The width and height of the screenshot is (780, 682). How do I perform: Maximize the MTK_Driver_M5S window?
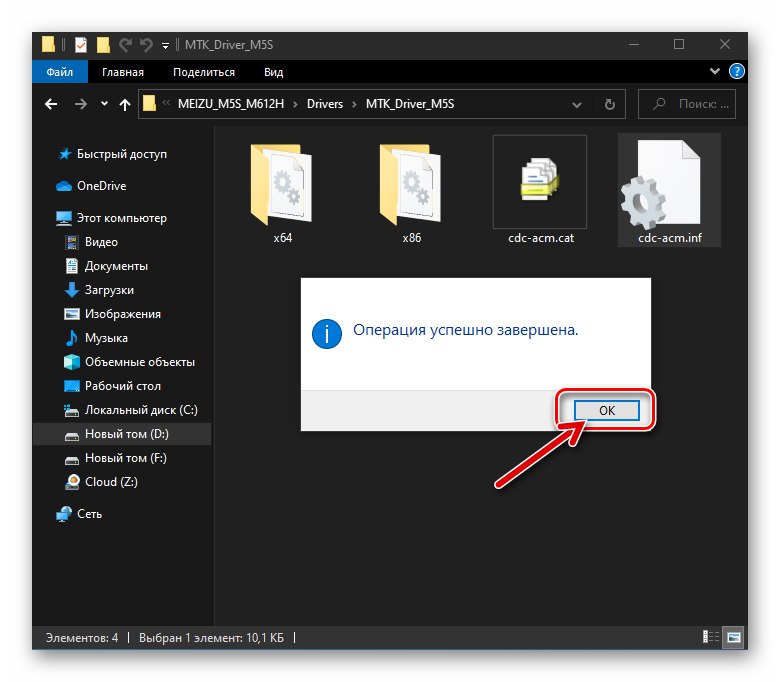pyautogui.click(x=679, y=44)
